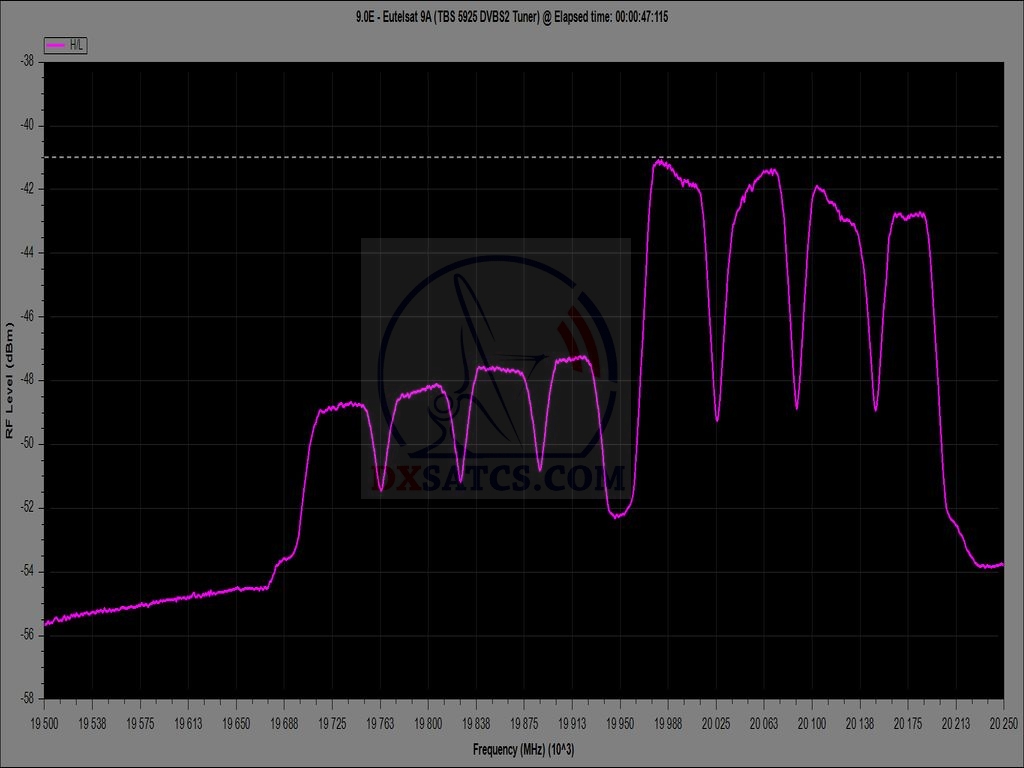Click the -44 dBm axis label
Screen dimensions: 1024x768
pyautogui.click(x=26, y=252)
